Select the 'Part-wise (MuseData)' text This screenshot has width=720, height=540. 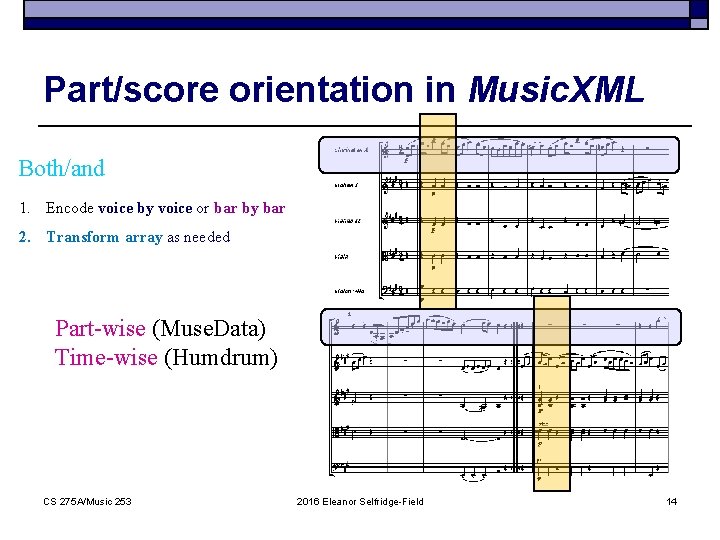pos(161,329)
